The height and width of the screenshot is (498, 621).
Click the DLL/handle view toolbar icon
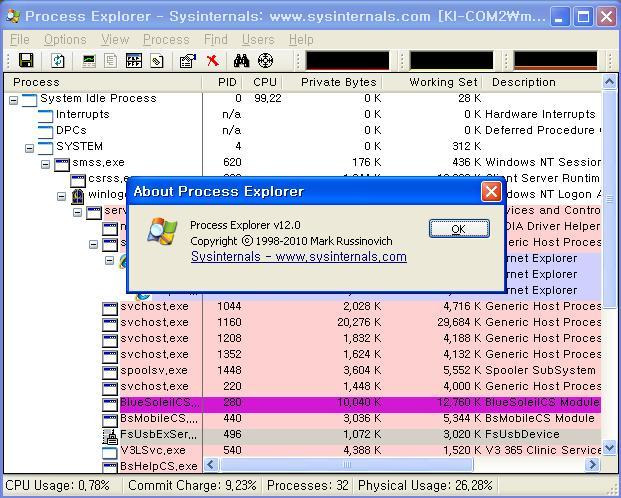pyautogui.click(x=157, y=61)
